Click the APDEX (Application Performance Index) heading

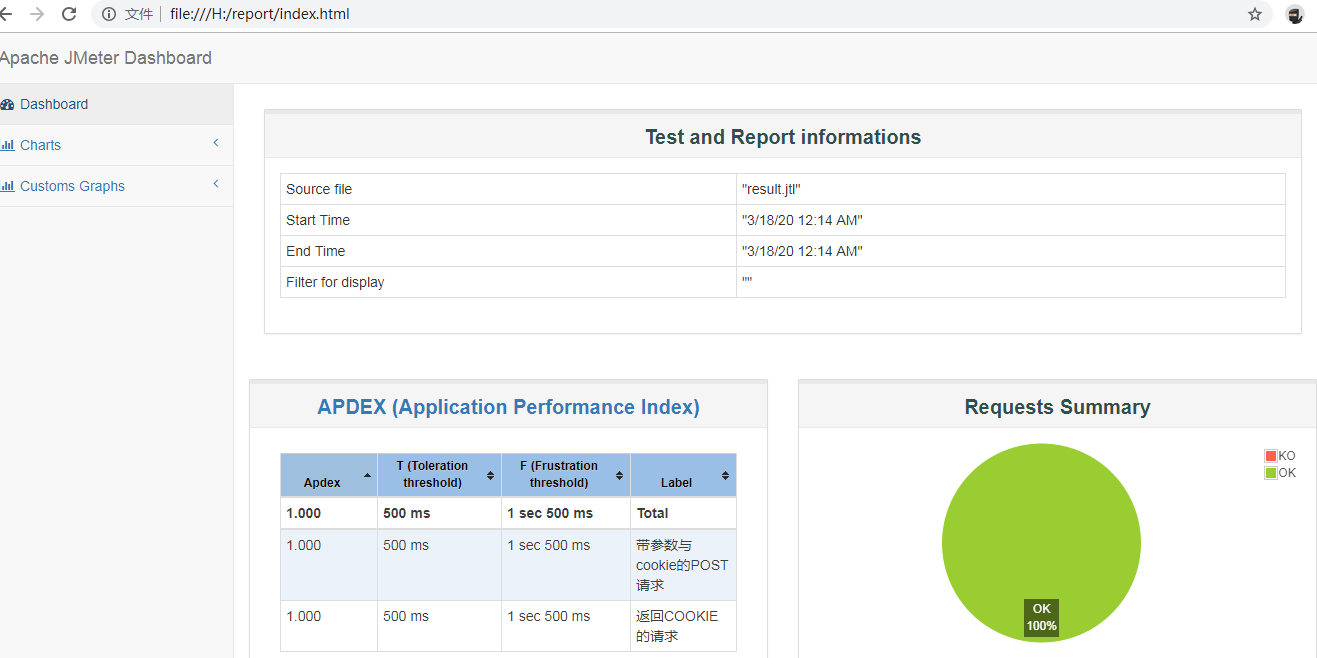[x=508, y=407]
